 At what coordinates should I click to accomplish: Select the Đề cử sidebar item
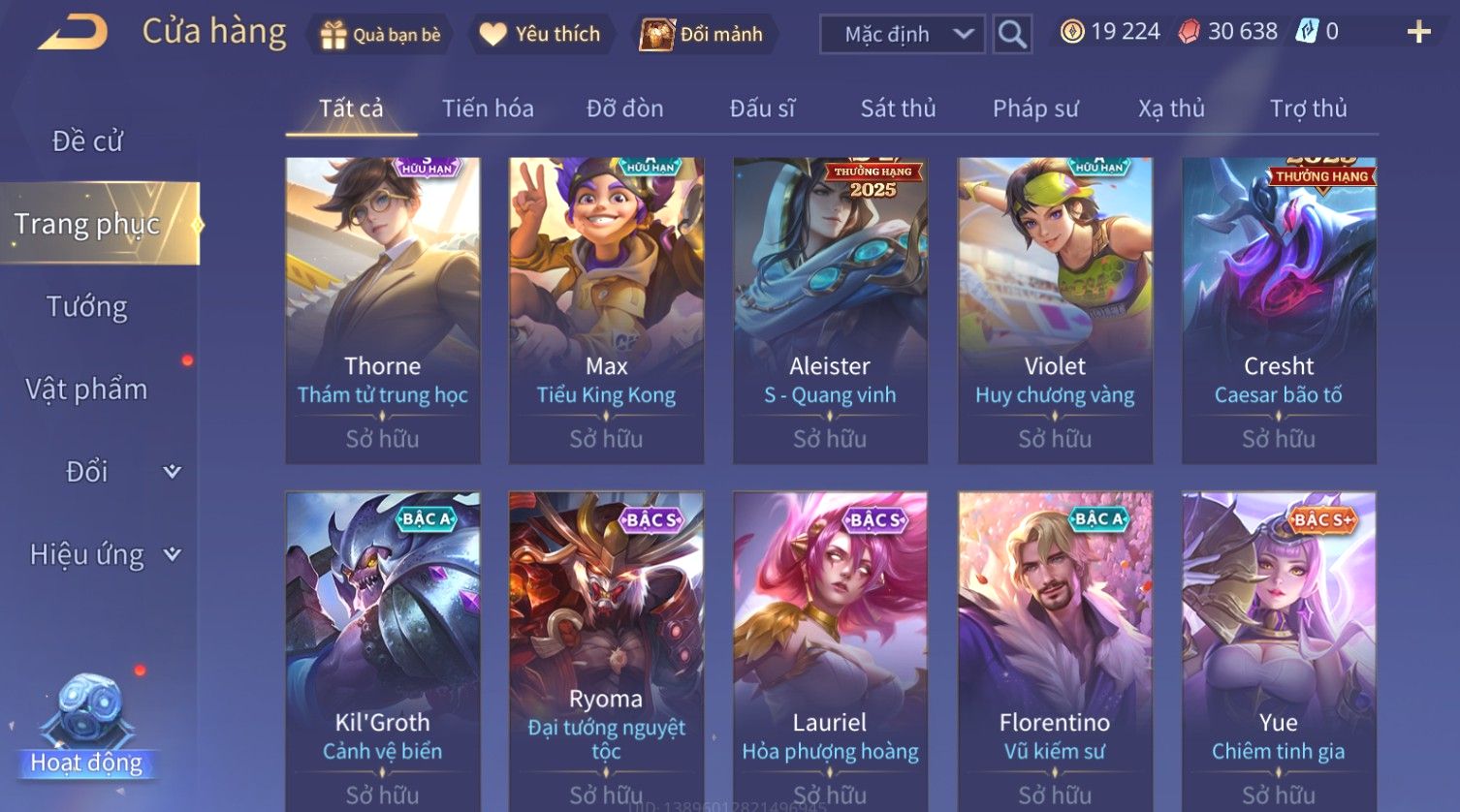click(x=87, y=141)
